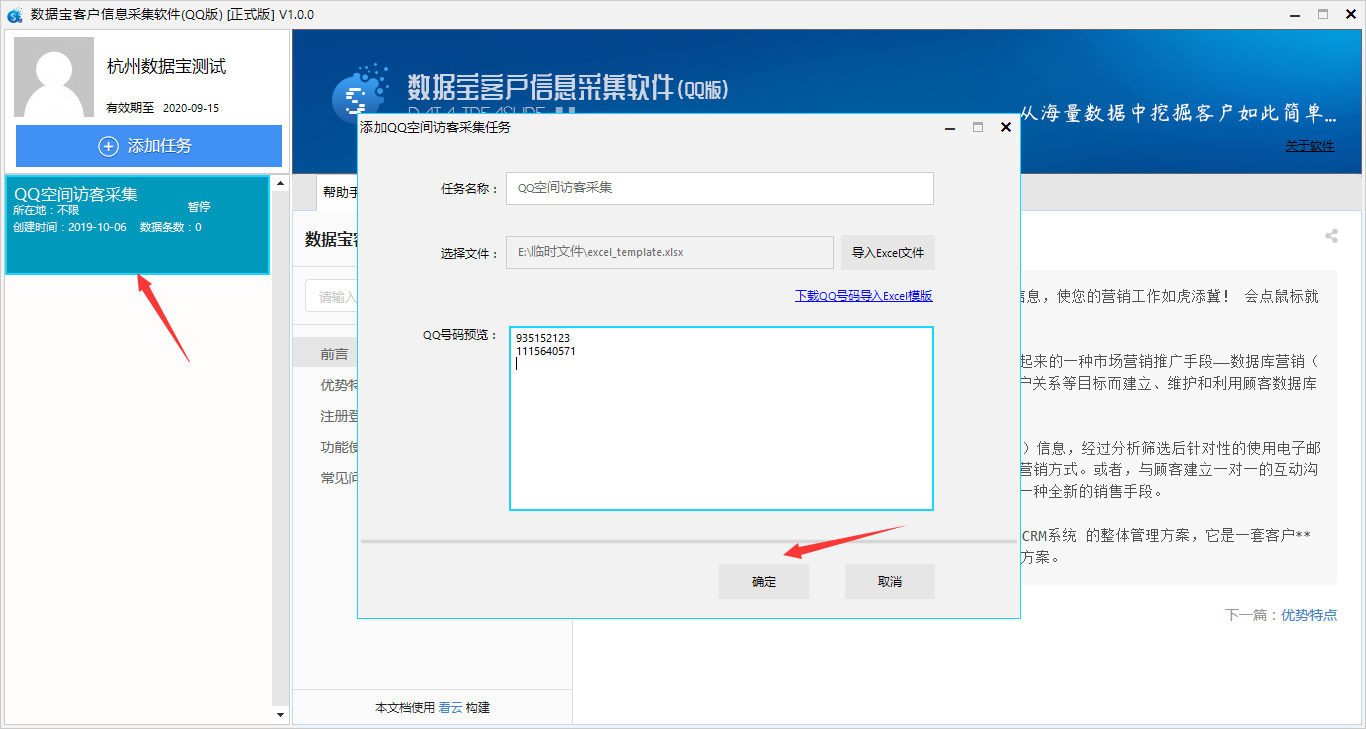Click the app logo in the title bar
1366x729 pixels.
[14, 15]
